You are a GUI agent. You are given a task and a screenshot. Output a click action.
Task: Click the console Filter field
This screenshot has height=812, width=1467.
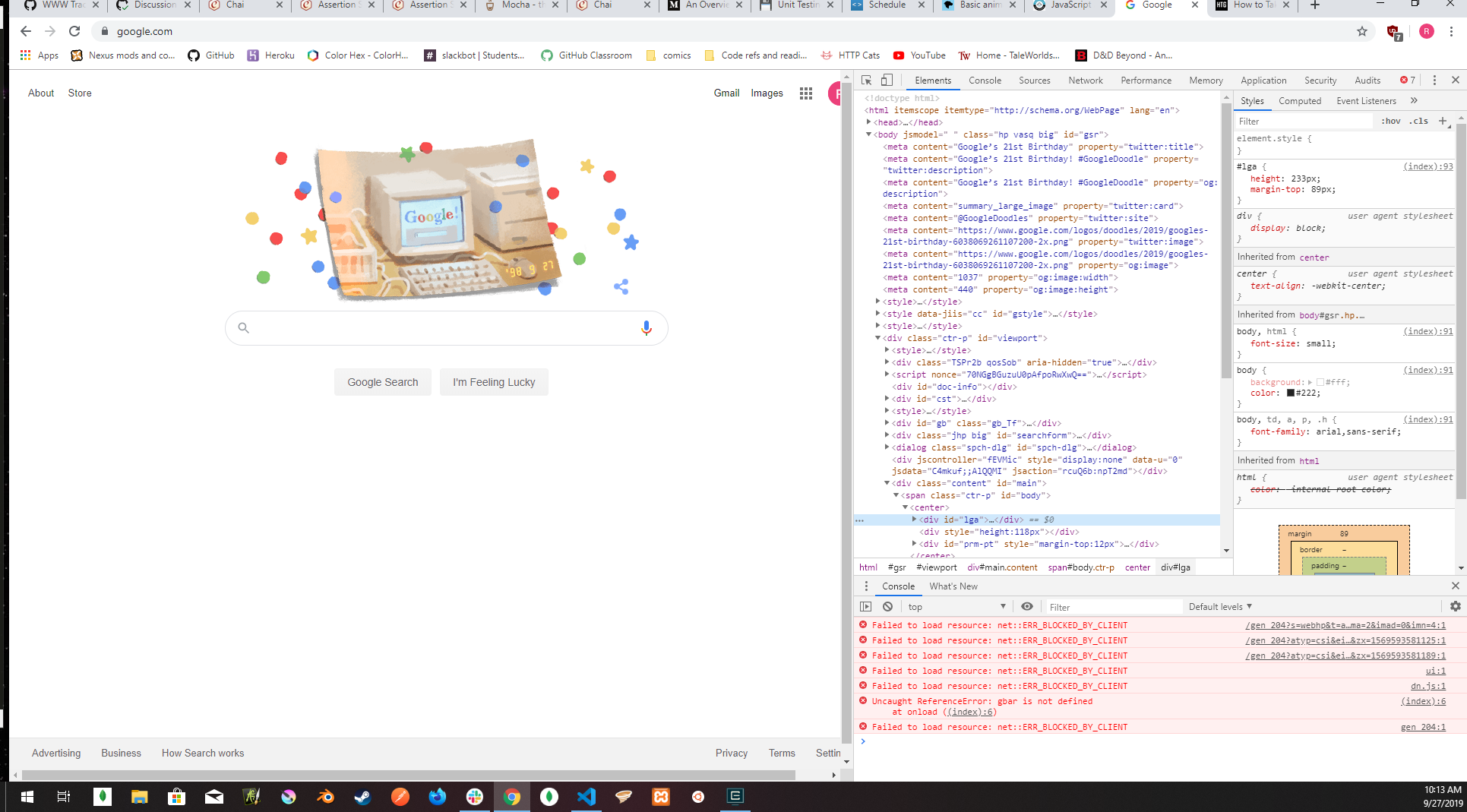1113,607
